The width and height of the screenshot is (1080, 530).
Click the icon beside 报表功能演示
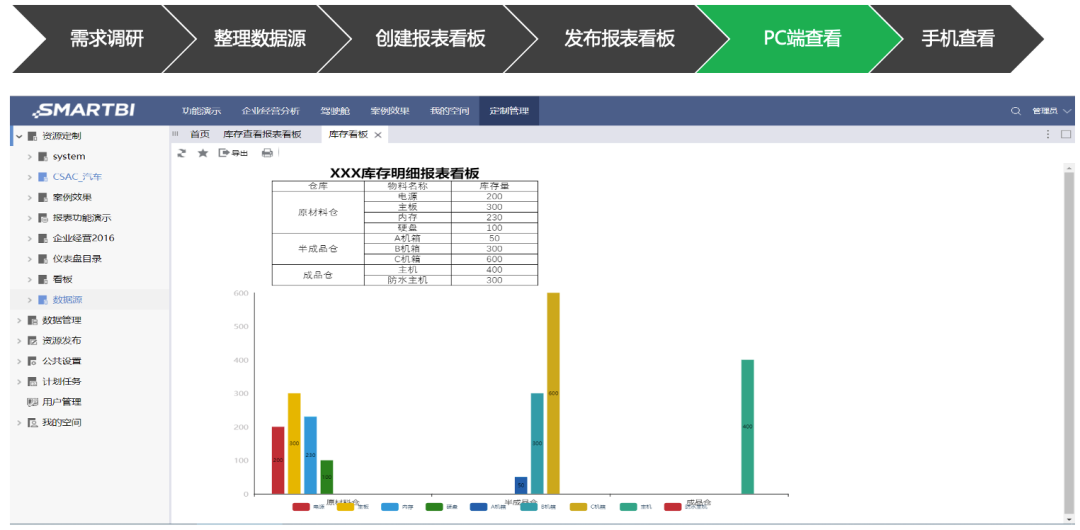pos(43,218)
